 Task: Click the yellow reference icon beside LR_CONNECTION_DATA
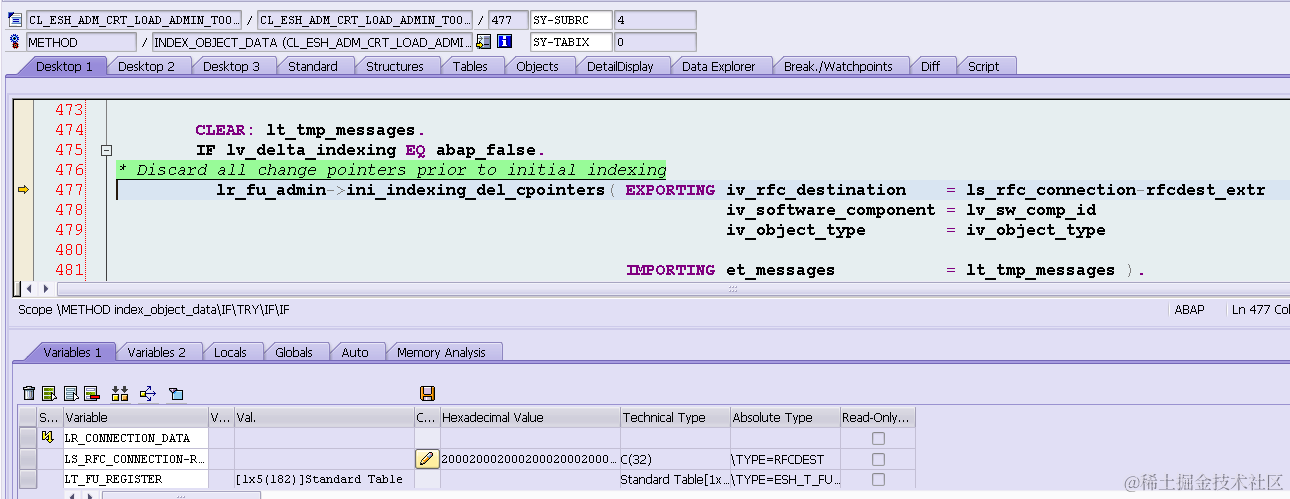pyautogui.click(x=48, y=438)
